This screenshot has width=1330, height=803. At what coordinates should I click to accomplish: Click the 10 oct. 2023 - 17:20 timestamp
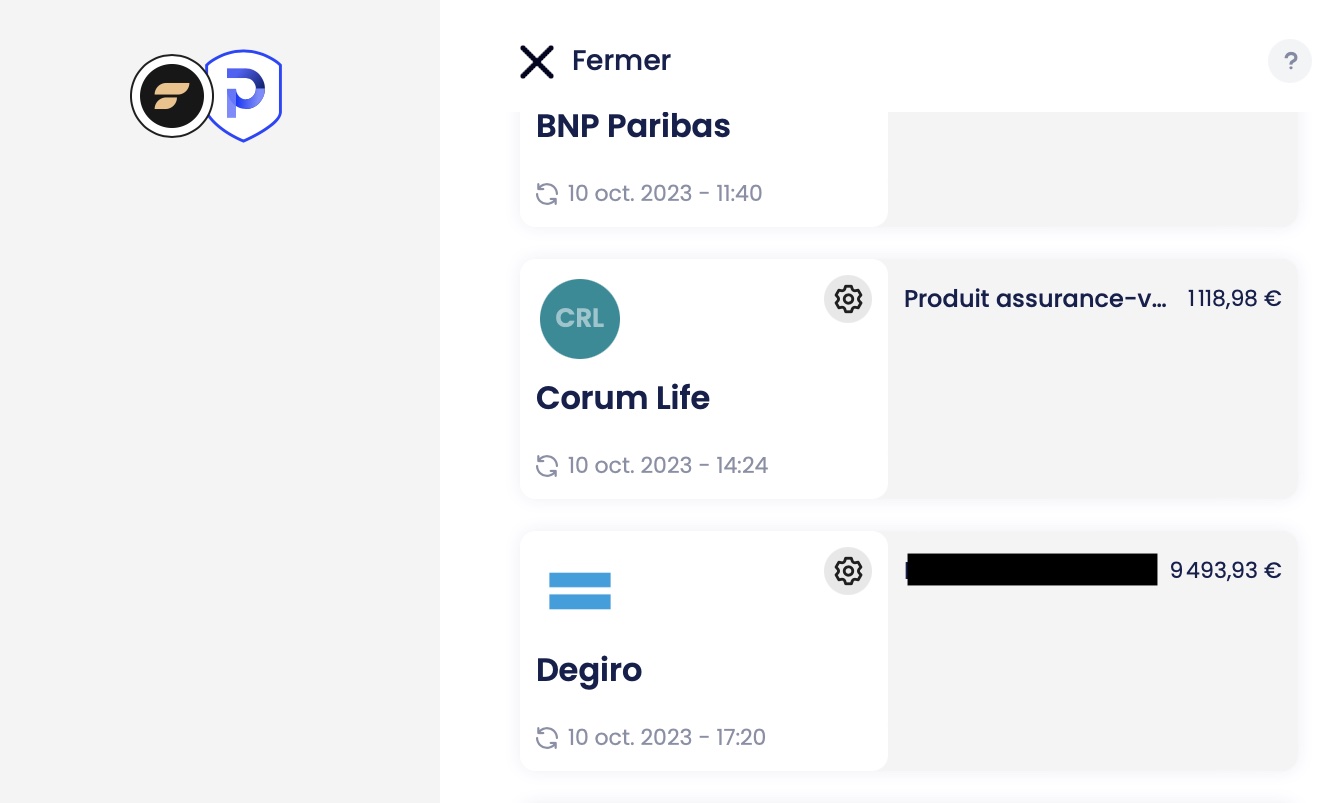(x=667, y=738)
